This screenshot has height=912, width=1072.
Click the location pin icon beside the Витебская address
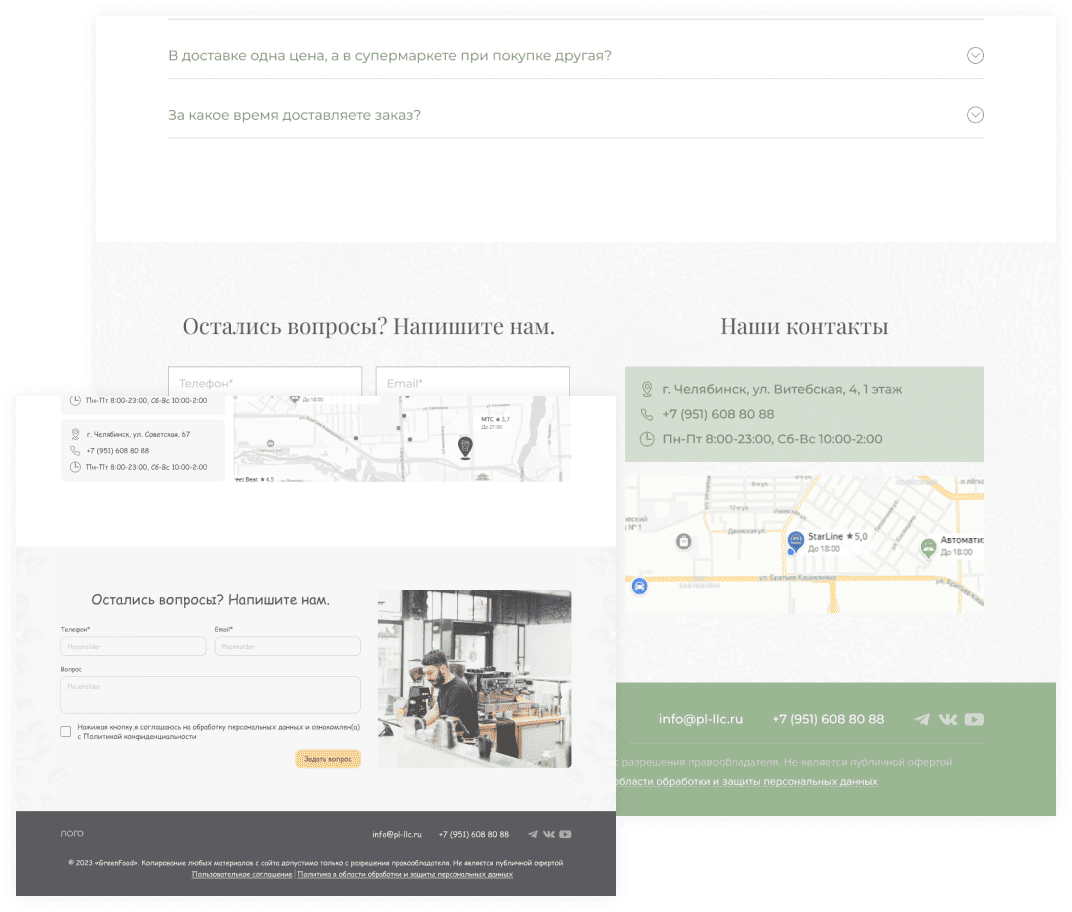647,389
